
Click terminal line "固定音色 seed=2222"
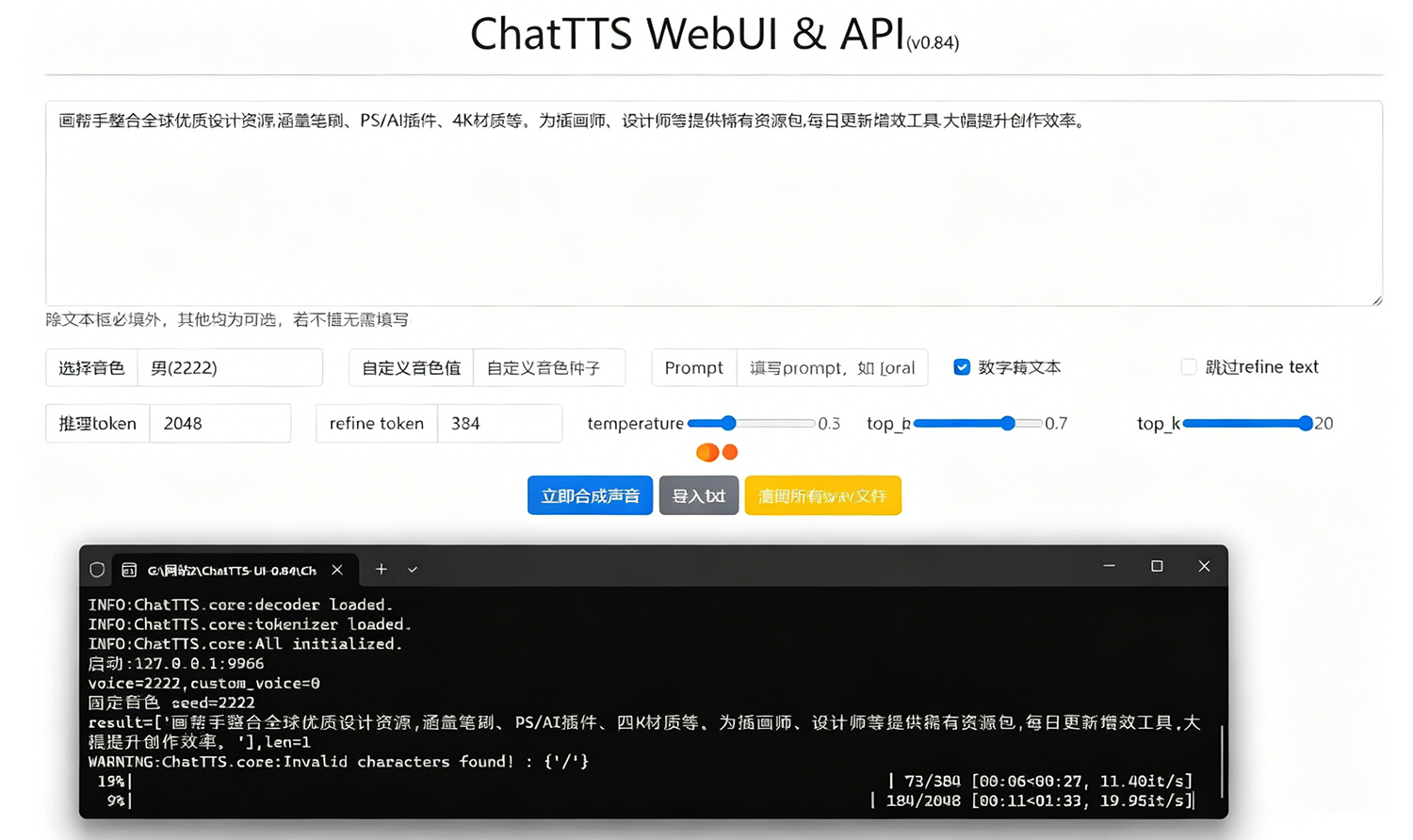[171, 703]
